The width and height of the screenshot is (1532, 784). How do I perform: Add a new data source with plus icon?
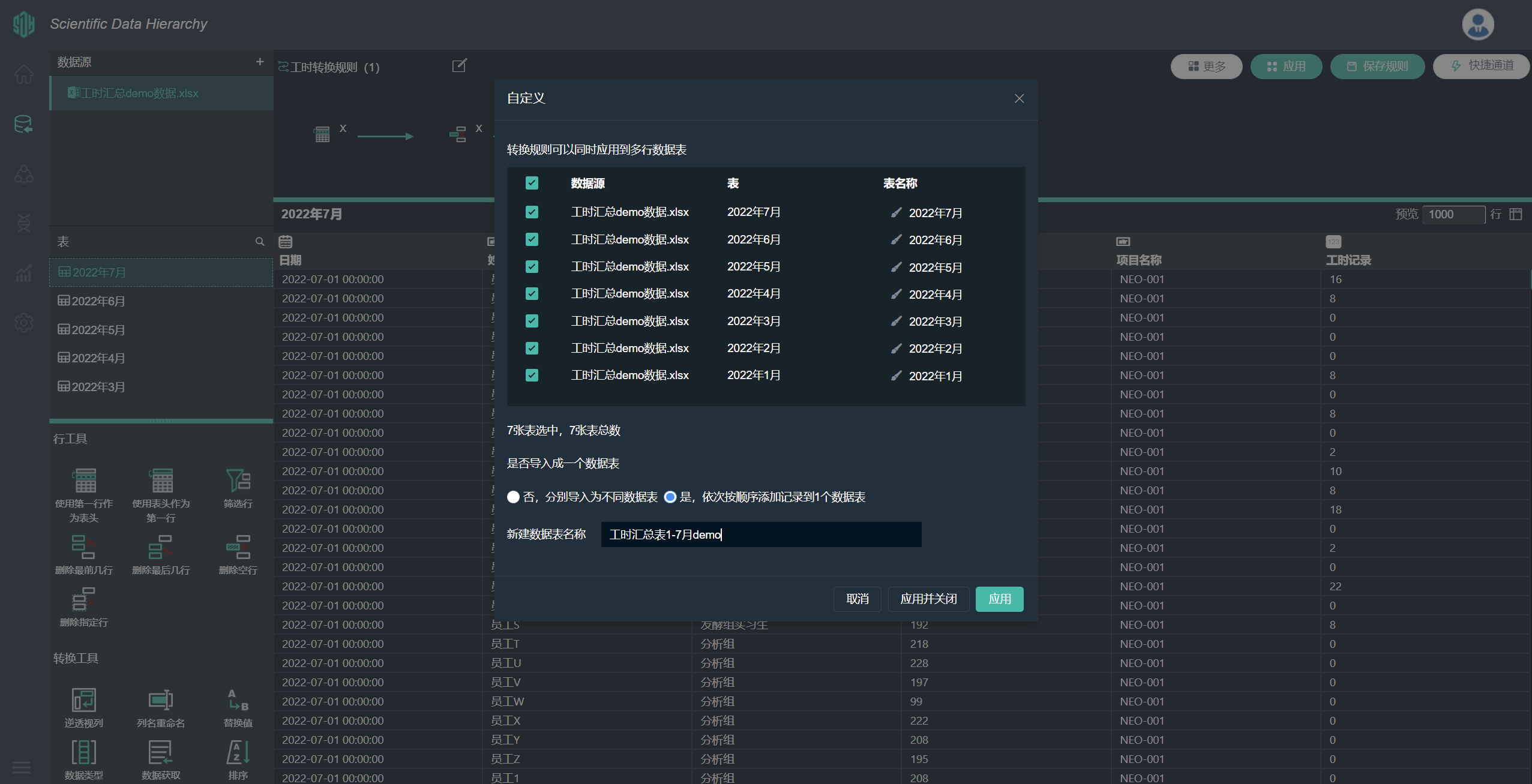click(x=260, y=62)
